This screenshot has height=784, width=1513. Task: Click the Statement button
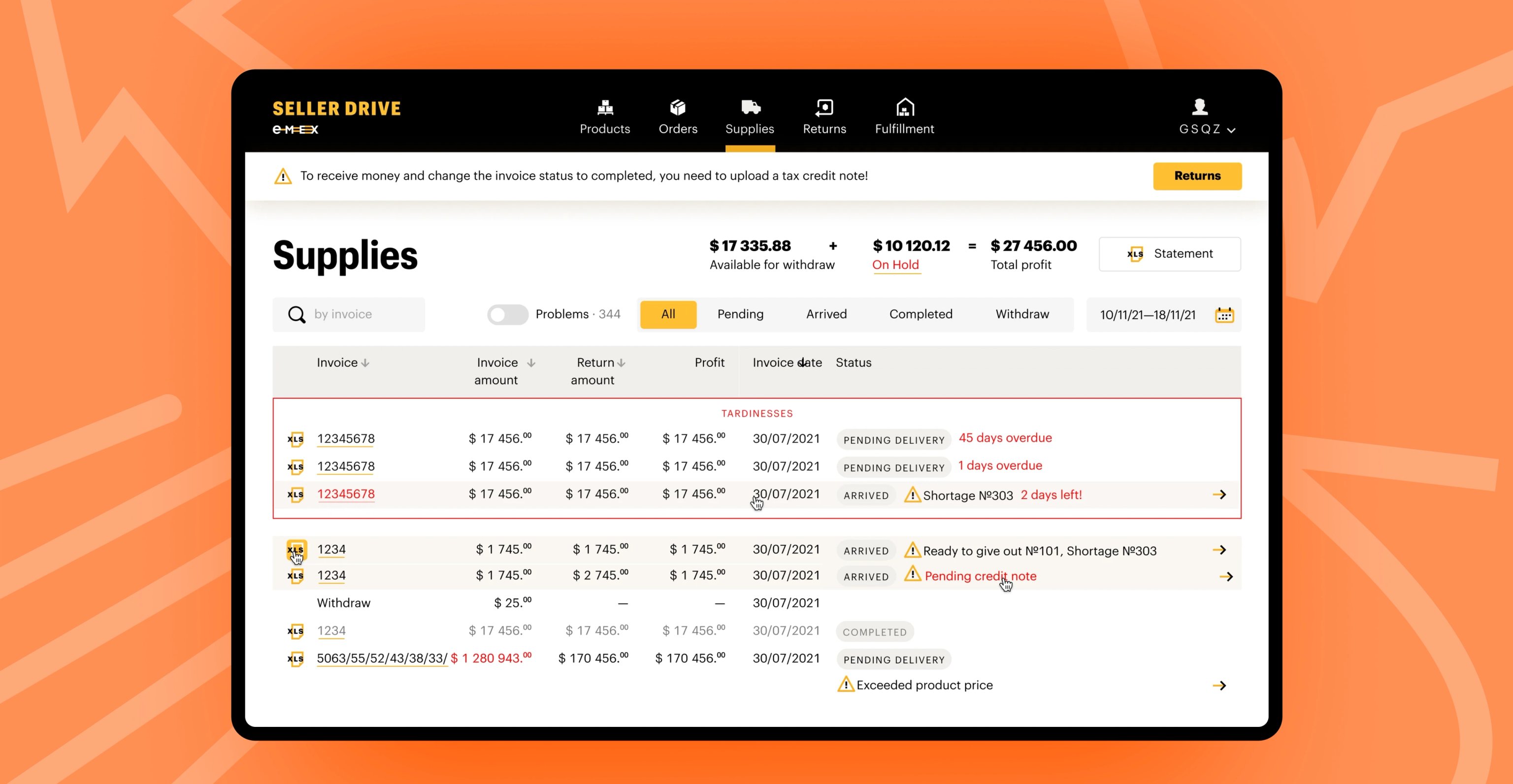[1170, 254]
